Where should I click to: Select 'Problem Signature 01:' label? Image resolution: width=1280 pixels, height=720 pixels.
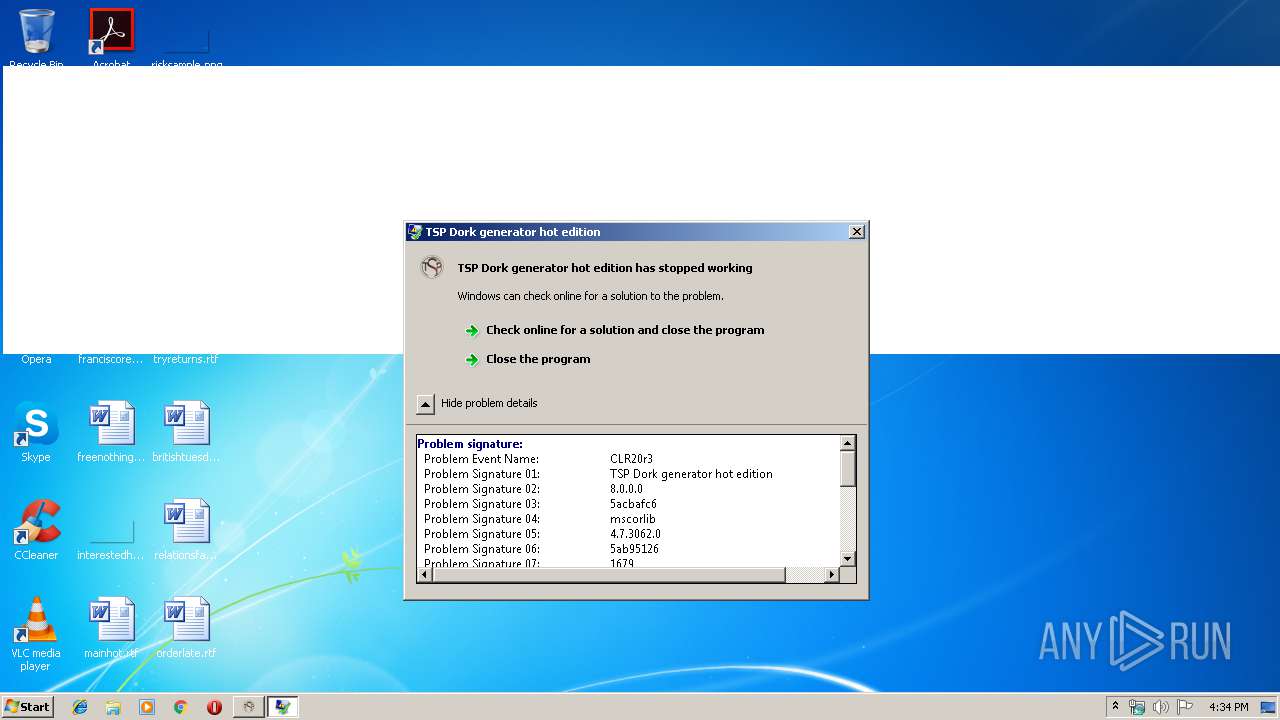[x=482, y=474]
